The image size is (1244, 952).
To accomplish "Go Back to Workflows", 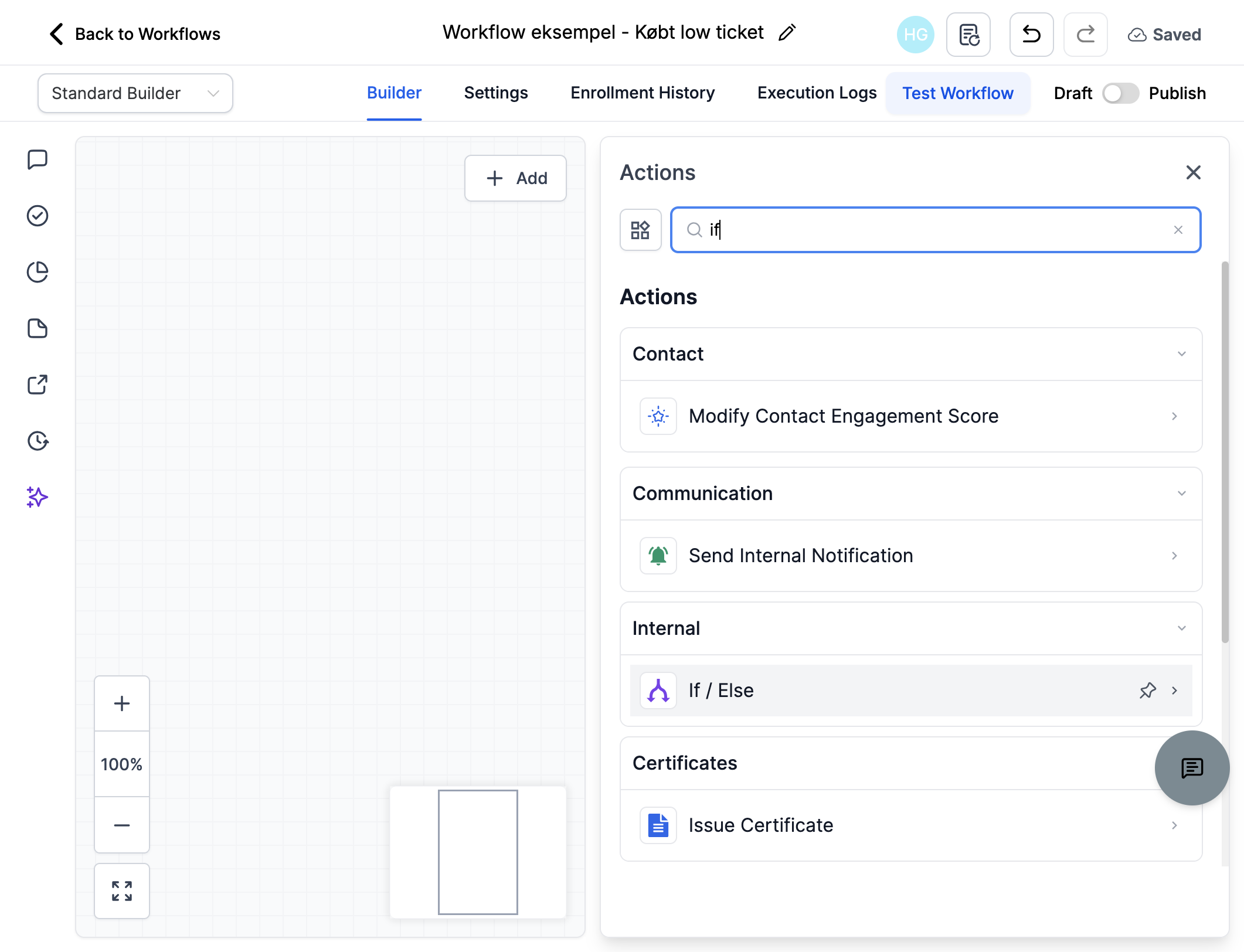I will click(x=135, y=34).
